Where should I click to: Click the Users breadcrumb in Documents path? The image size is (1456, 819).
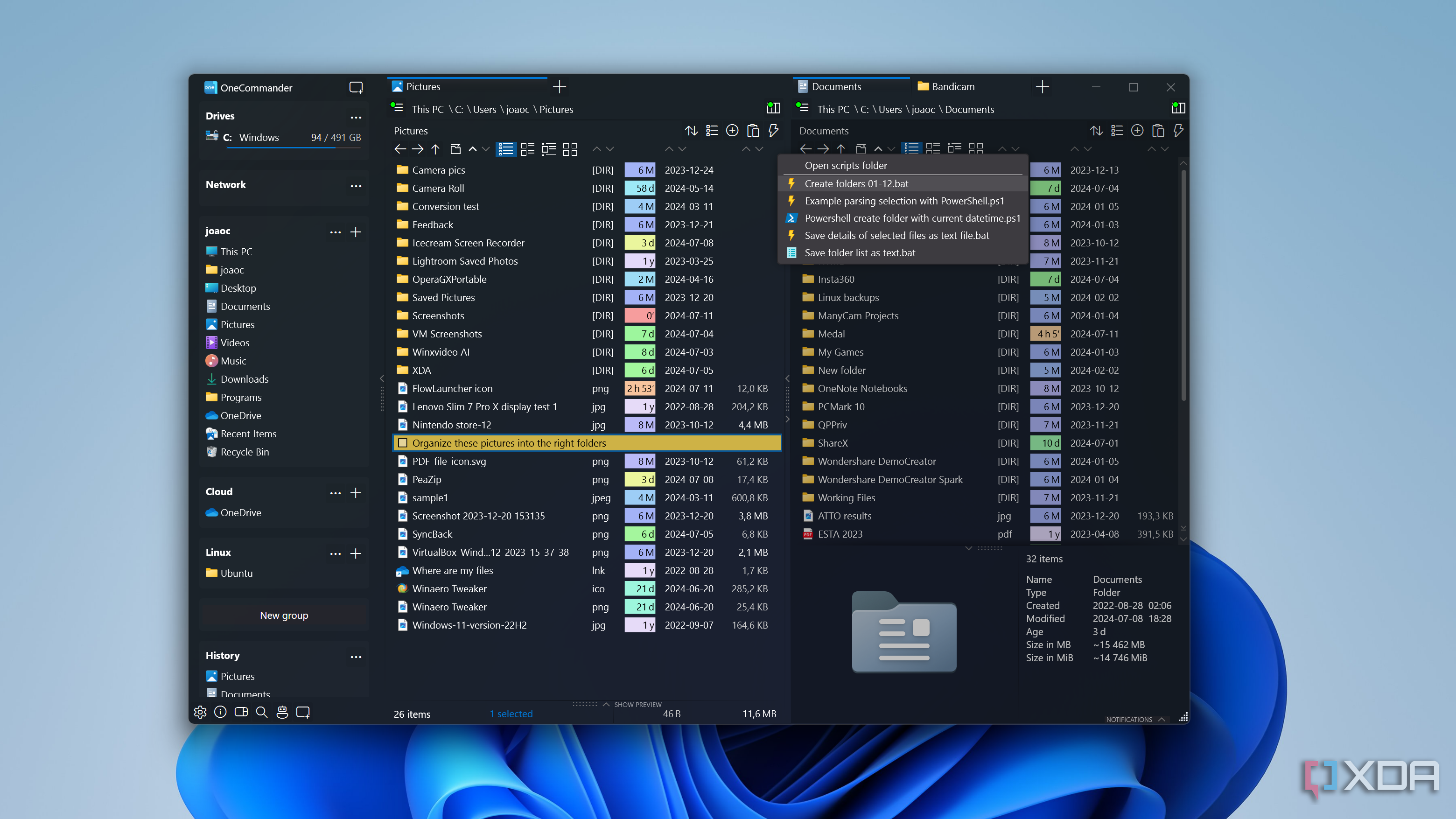(x=889, y=109)
